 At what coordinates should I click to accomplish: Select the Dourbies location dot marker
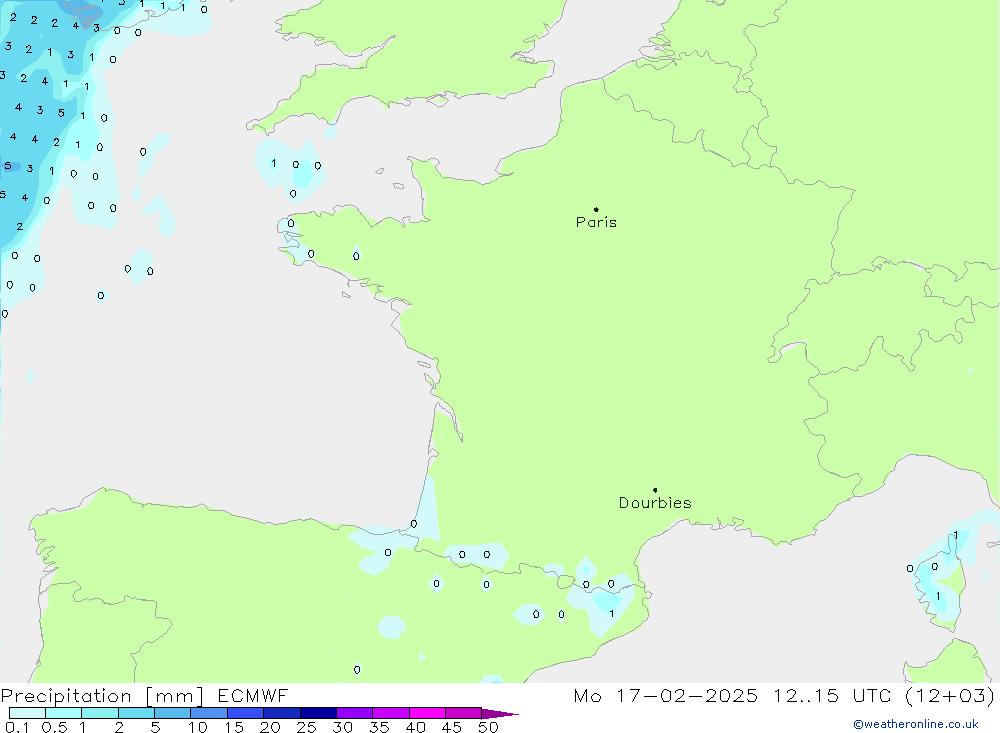655,490
